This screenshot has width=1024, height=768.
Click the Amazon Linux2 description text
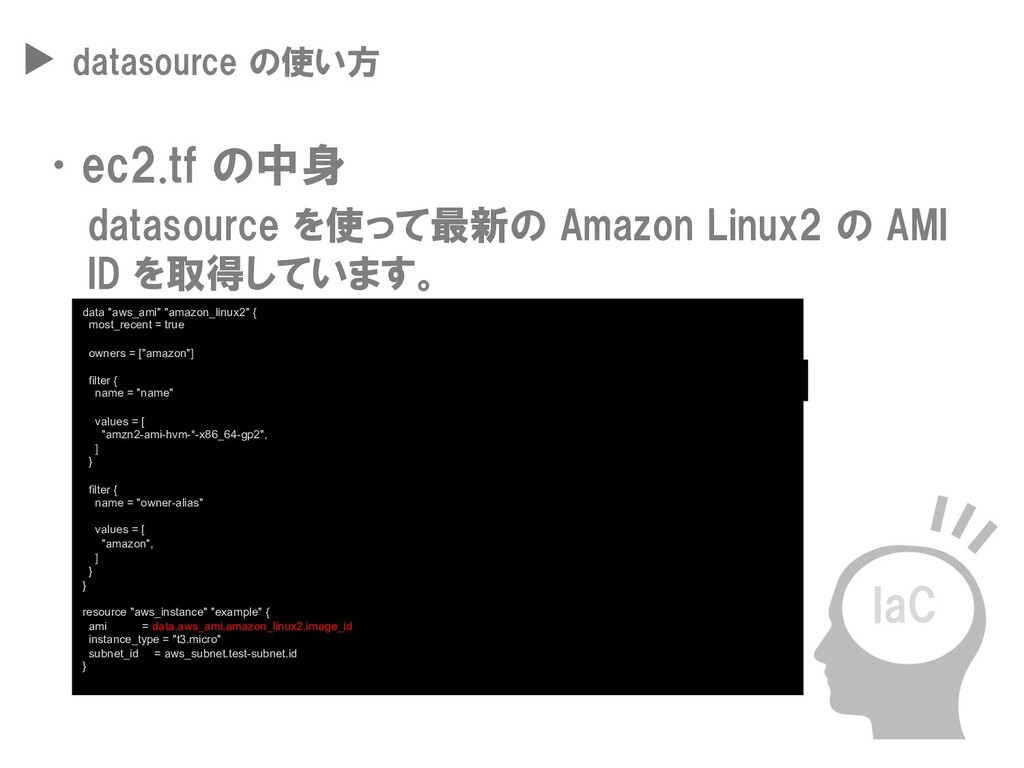click(517, 250)
